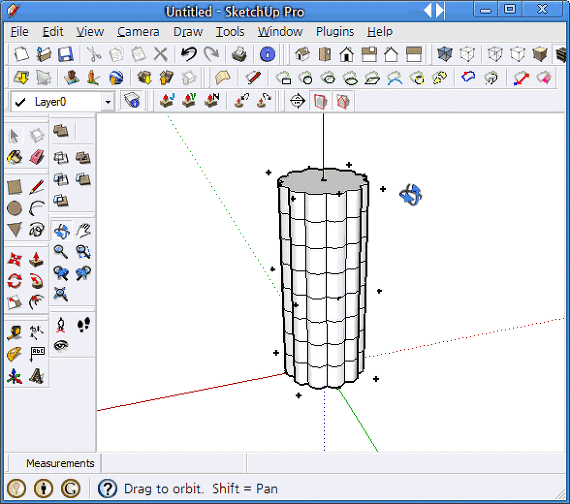The height and width of the screenshot is (504, 570).
Task: Save the model with floppy icon
Action: 66,55
